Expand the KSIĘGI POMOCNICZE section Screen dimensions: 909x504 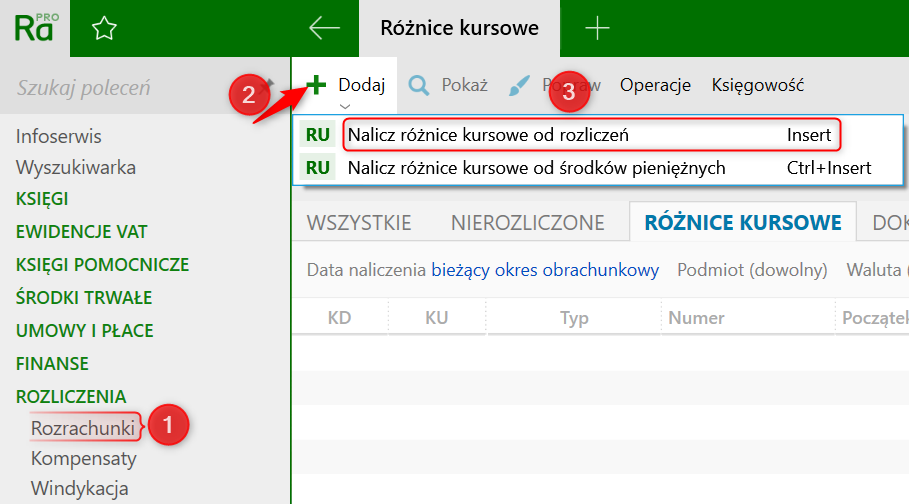pyautogui.click(x=103, y=265)
